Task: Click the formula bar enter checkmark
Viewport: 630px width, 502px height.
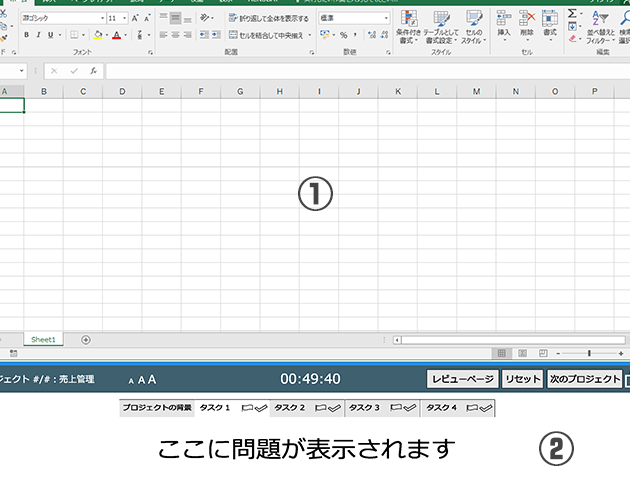Action: pyautogui.click(x=74, y=71)
